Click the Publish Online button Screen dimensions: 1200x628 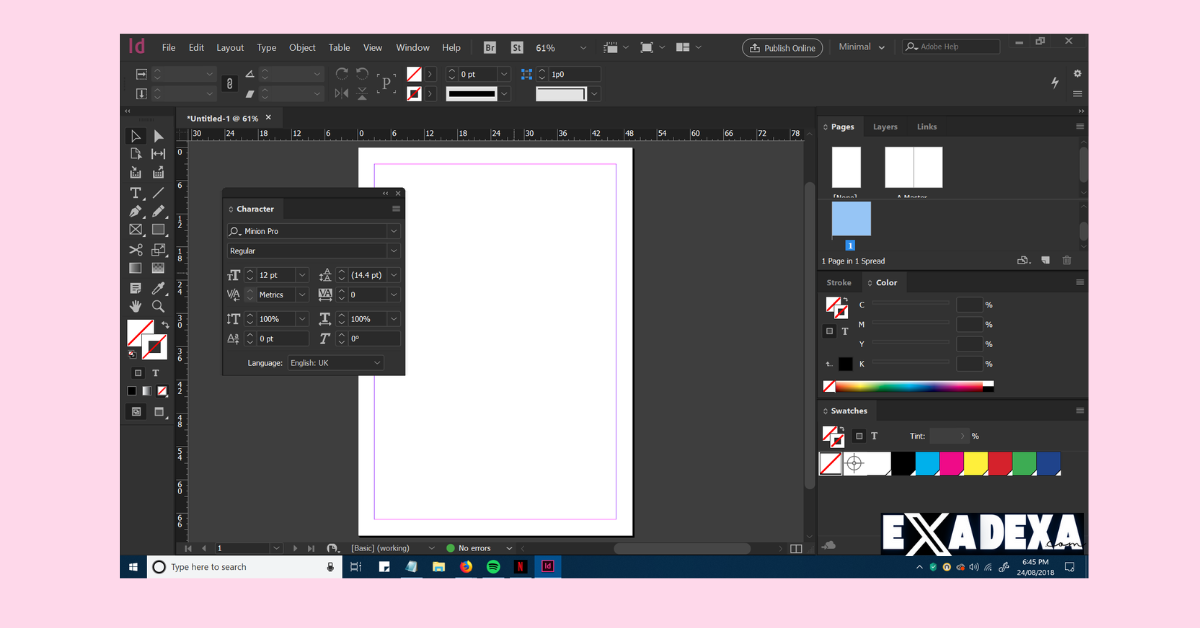[782, 47]
